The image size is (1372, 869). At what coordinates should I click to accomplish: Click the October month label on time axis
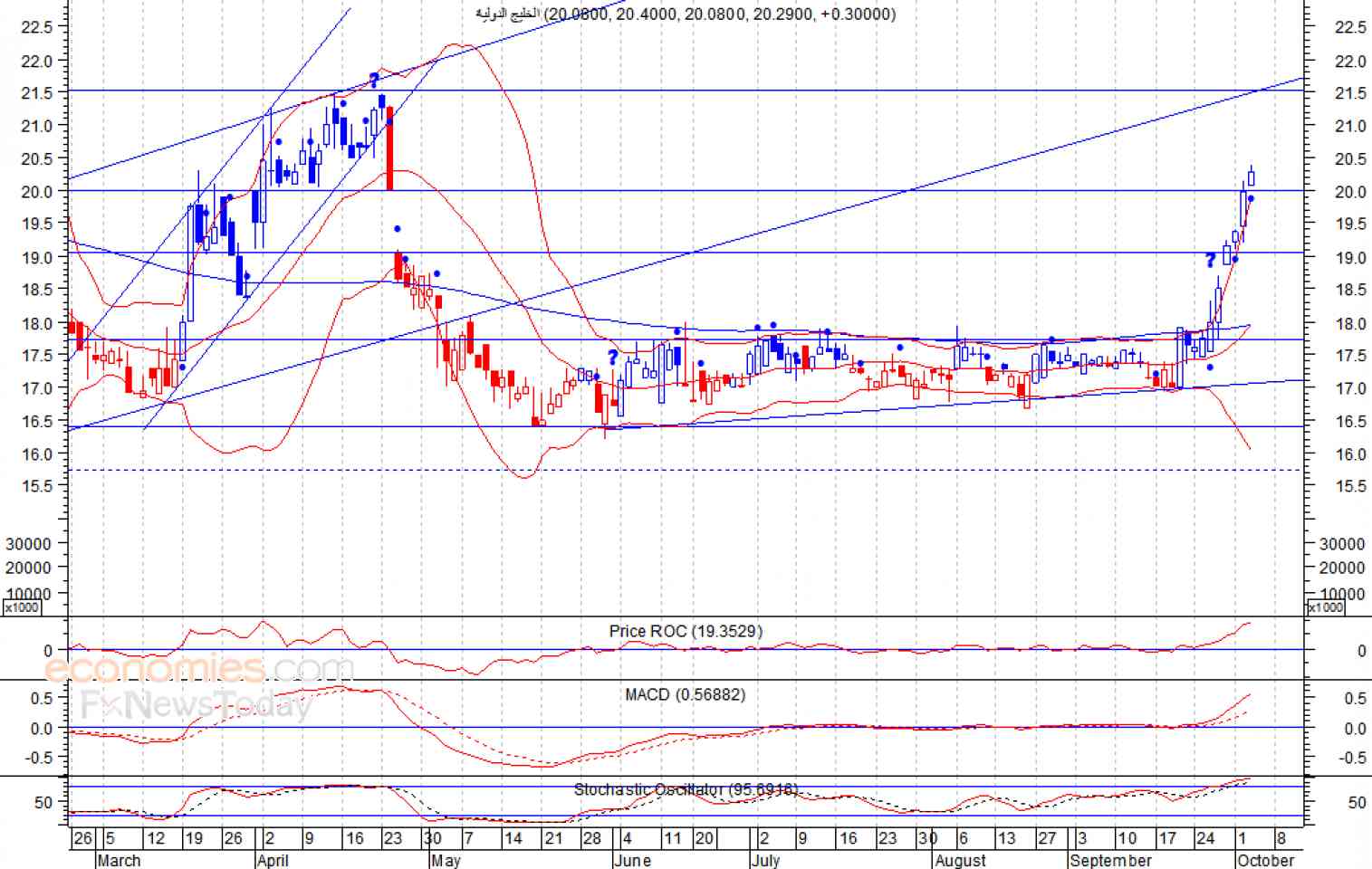pos(1265,860)
